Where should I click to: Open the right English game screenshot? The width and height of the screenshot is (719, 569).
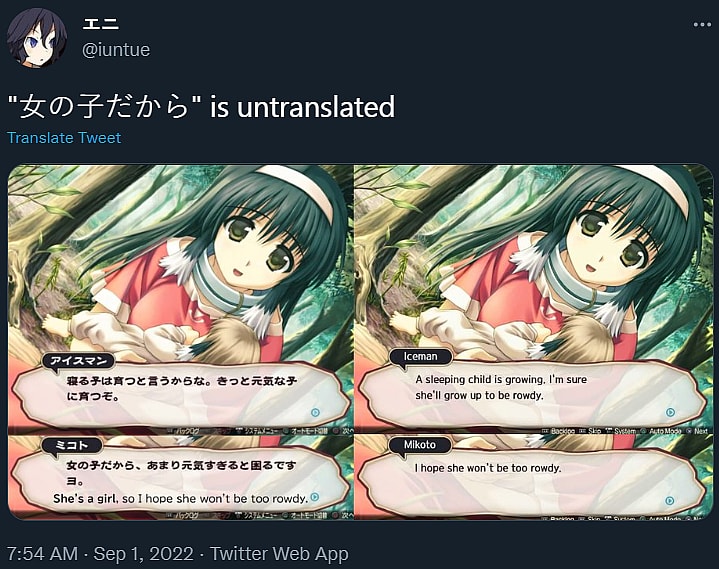pyautogui.click(x=534, y=342)
